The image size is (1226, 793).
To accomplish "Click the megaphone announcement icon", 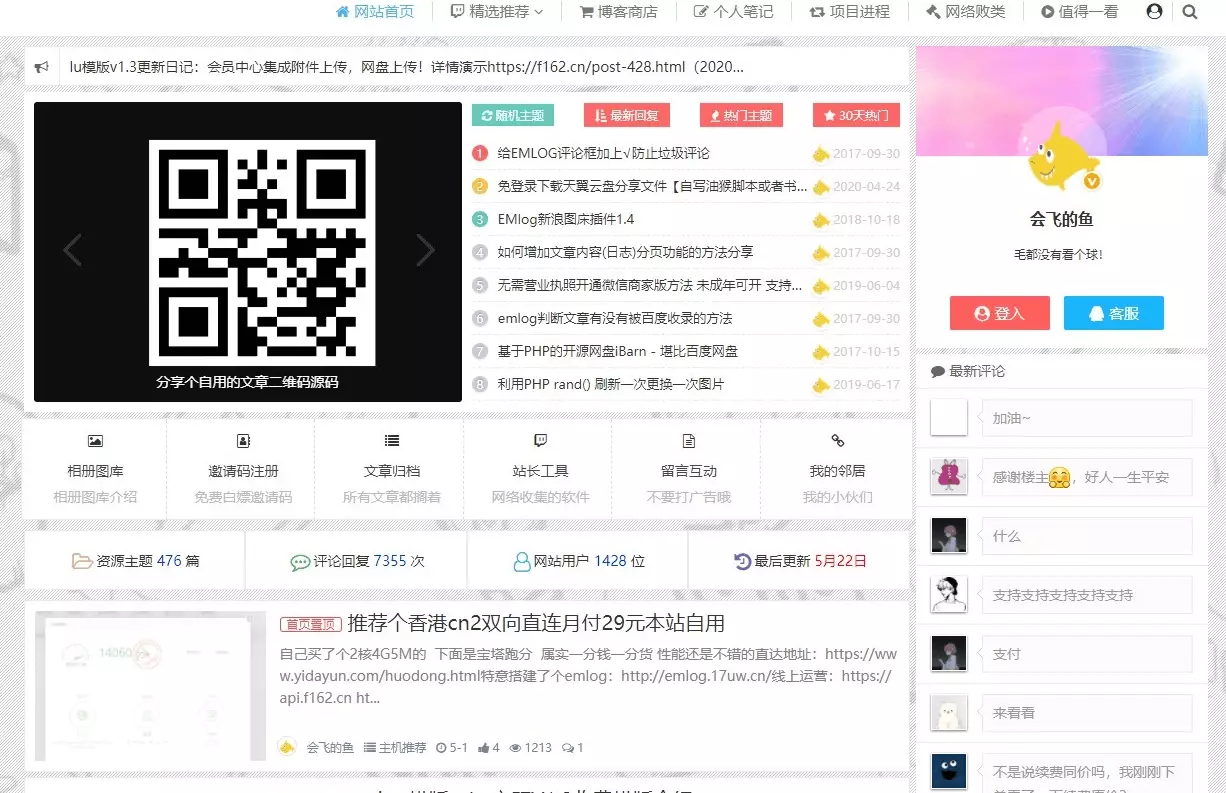I will (42, 67).
